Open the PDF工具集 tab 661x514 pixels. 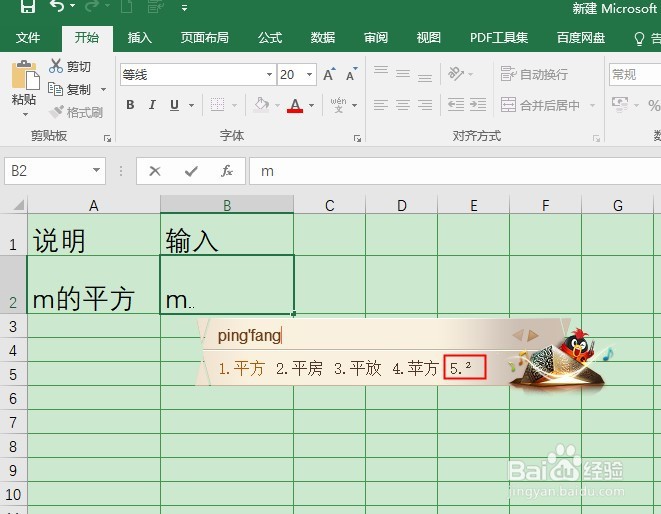point(499,38)
